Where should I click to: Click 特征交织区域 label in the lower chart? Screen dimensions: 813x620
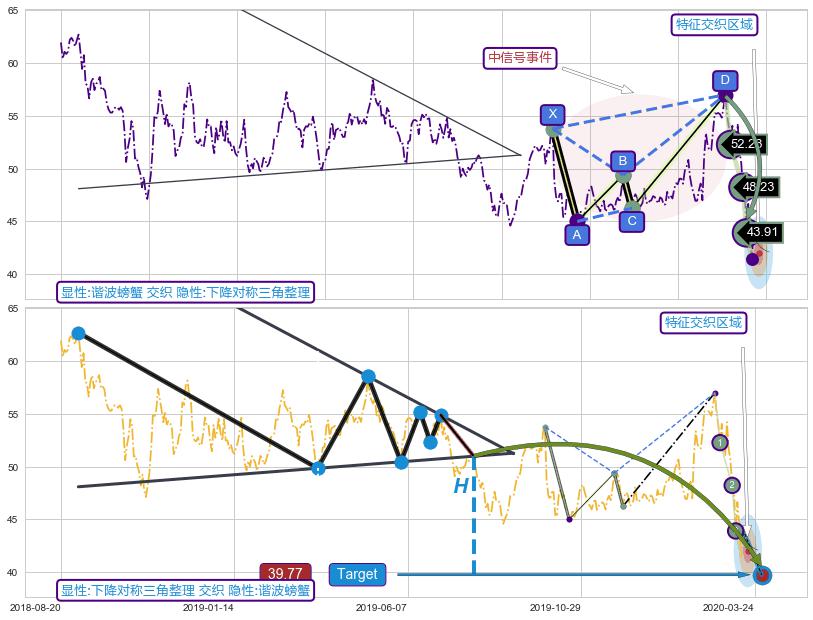(x=704, y=322)
